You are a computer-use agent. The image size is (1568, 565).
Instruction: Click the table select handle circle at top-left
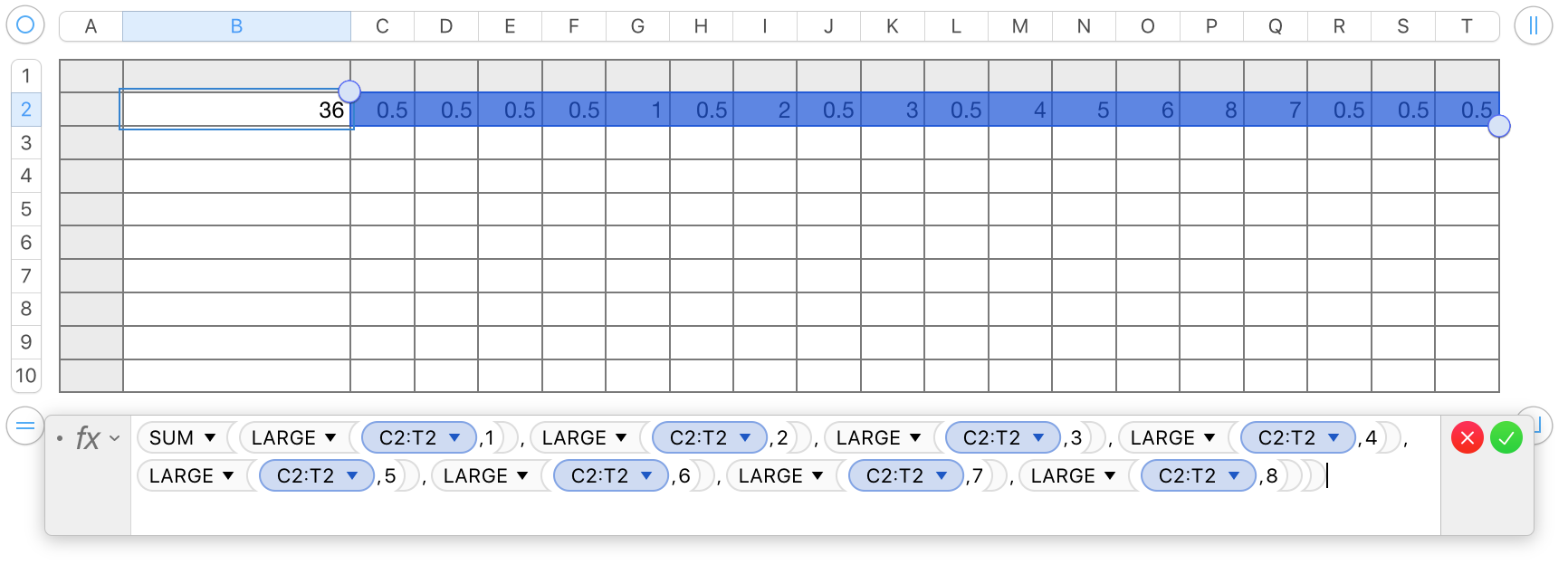pos(25,25)
